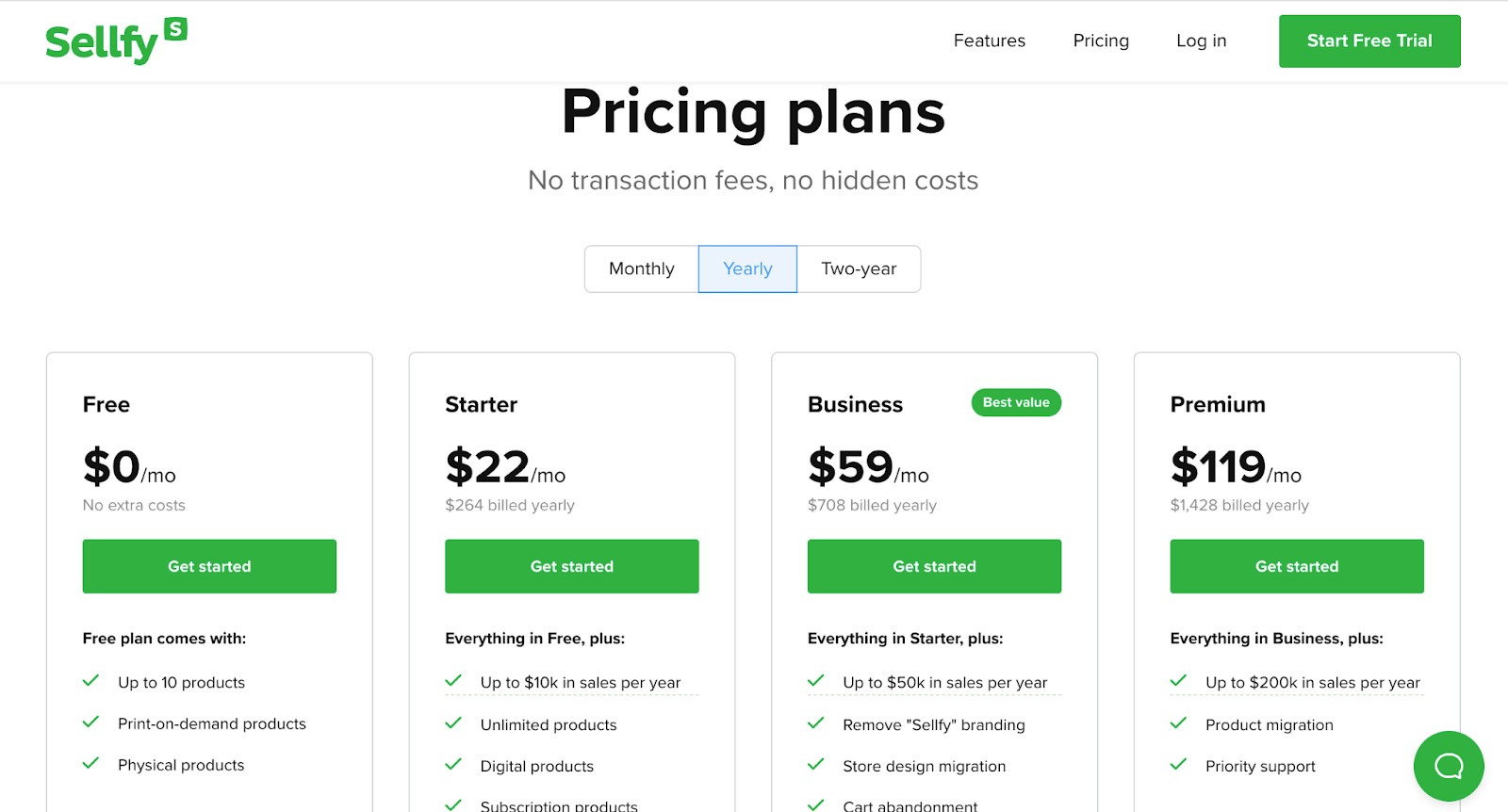Open Features in top navigation
1508x812 pixels.
989,41
